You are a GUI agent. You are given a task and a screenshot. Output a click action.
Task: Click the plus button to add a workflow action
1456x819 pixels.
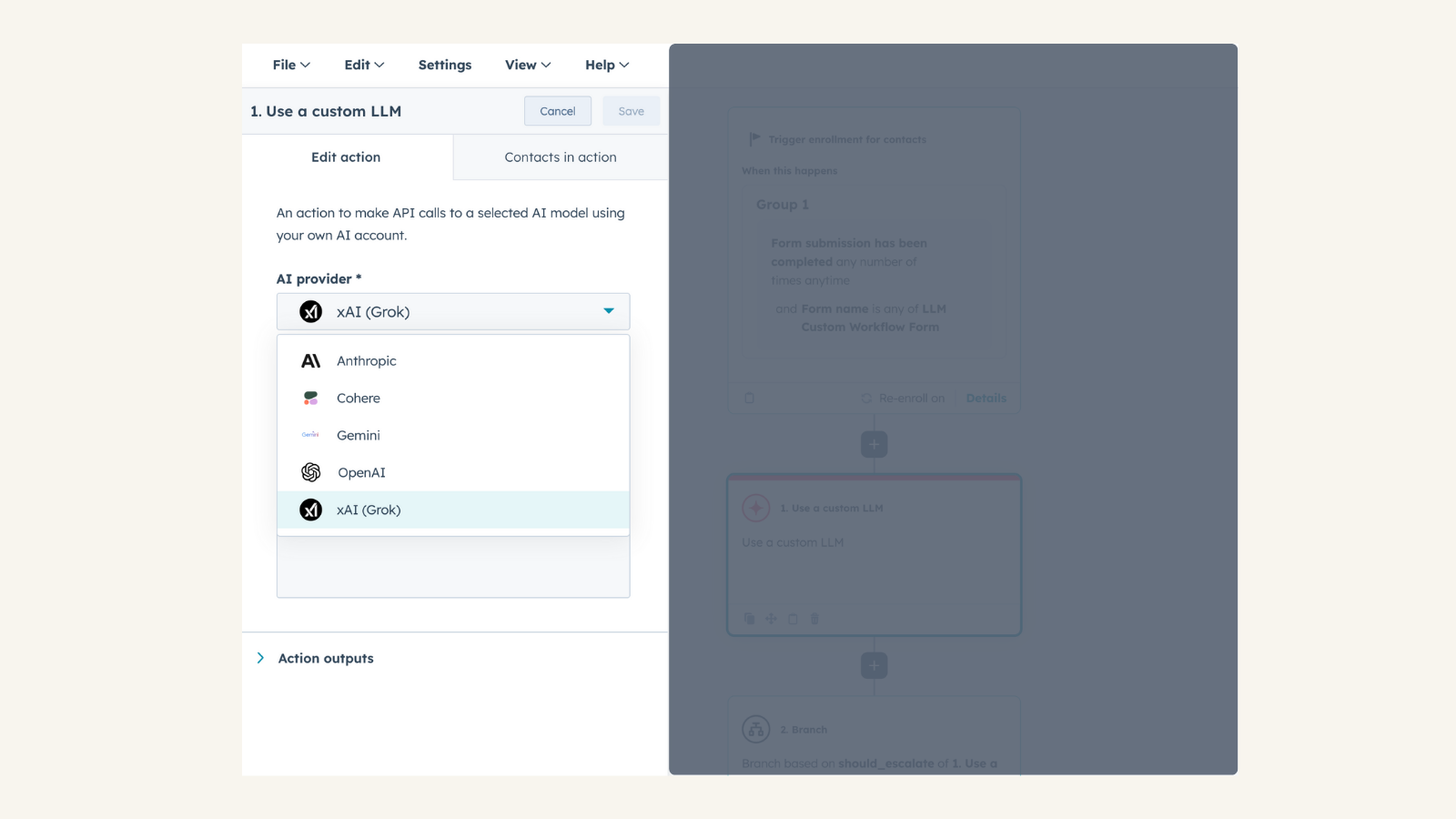click(874, 444)
